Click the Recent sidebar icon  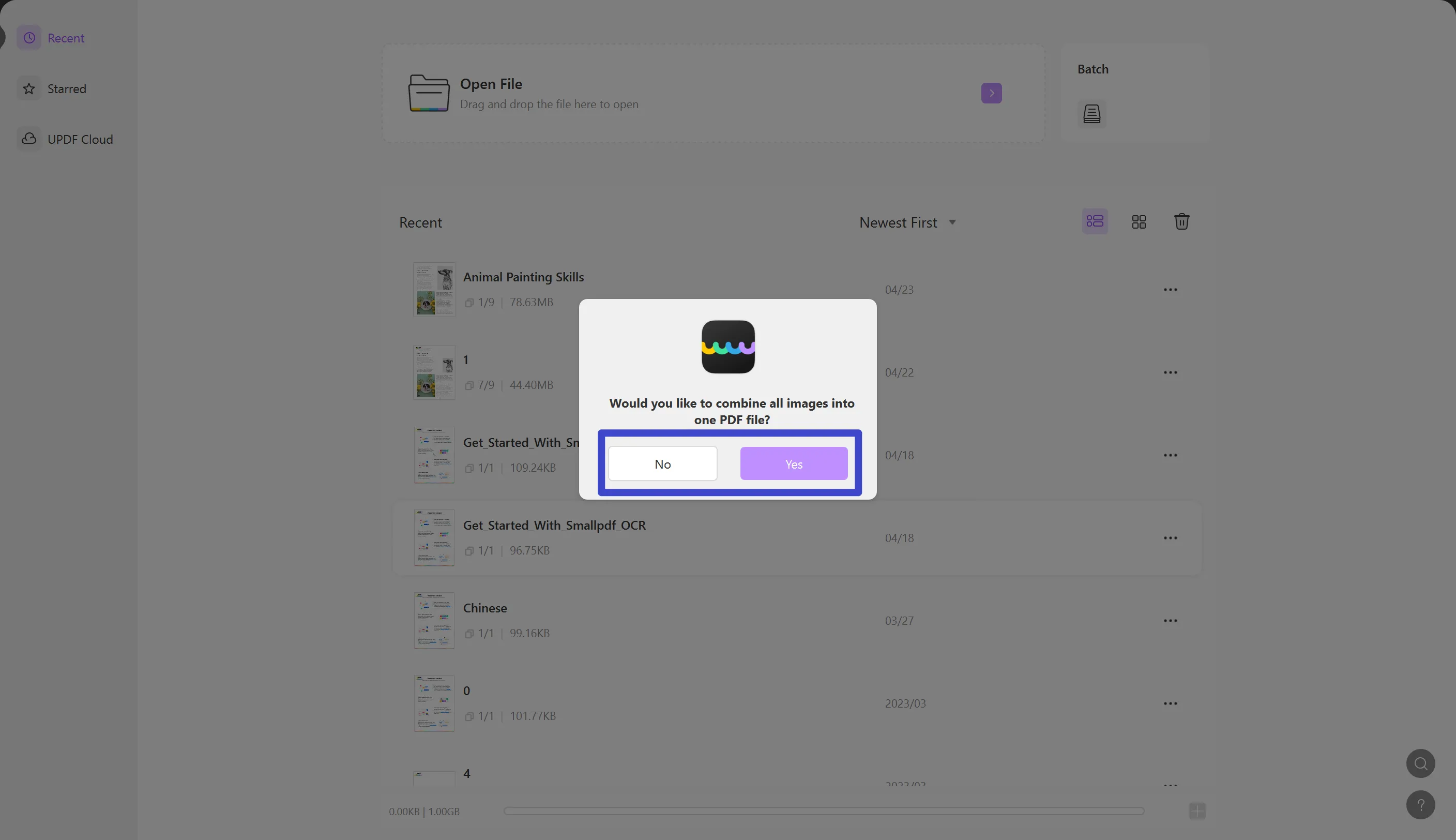[x=29, y=38]
